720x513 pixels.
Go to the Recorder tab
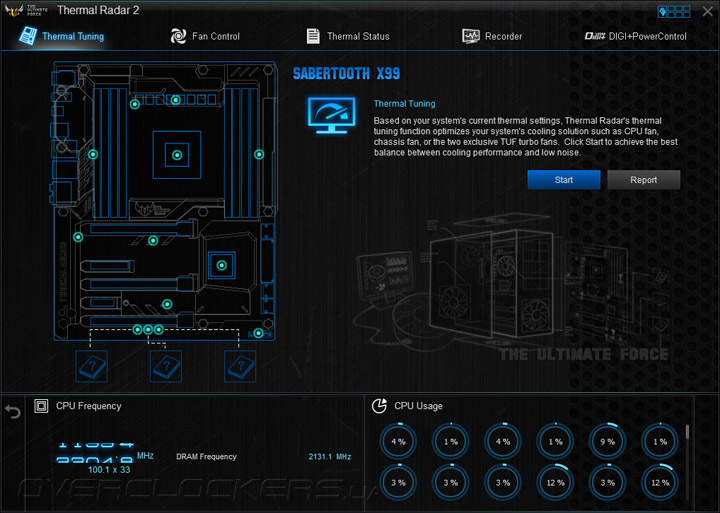[492, 36]
